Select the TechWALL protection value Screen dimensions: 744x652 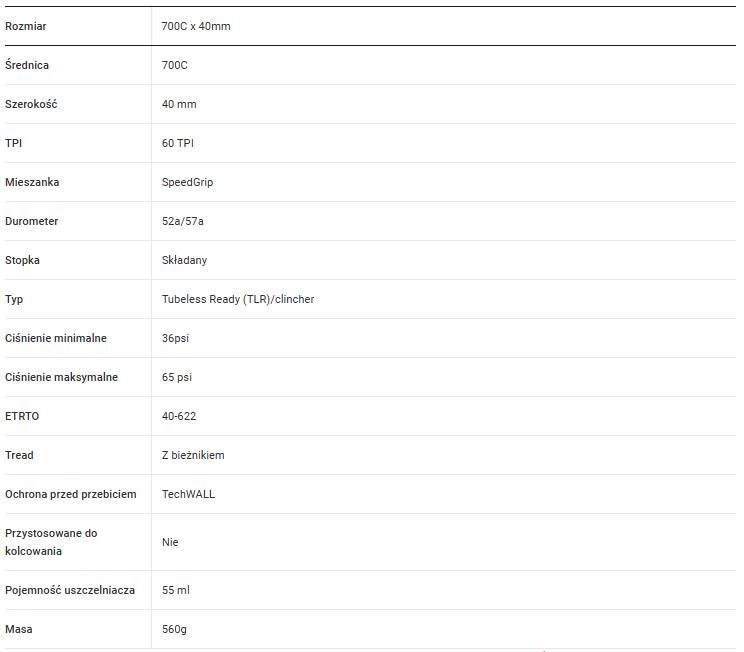(188, 494)
